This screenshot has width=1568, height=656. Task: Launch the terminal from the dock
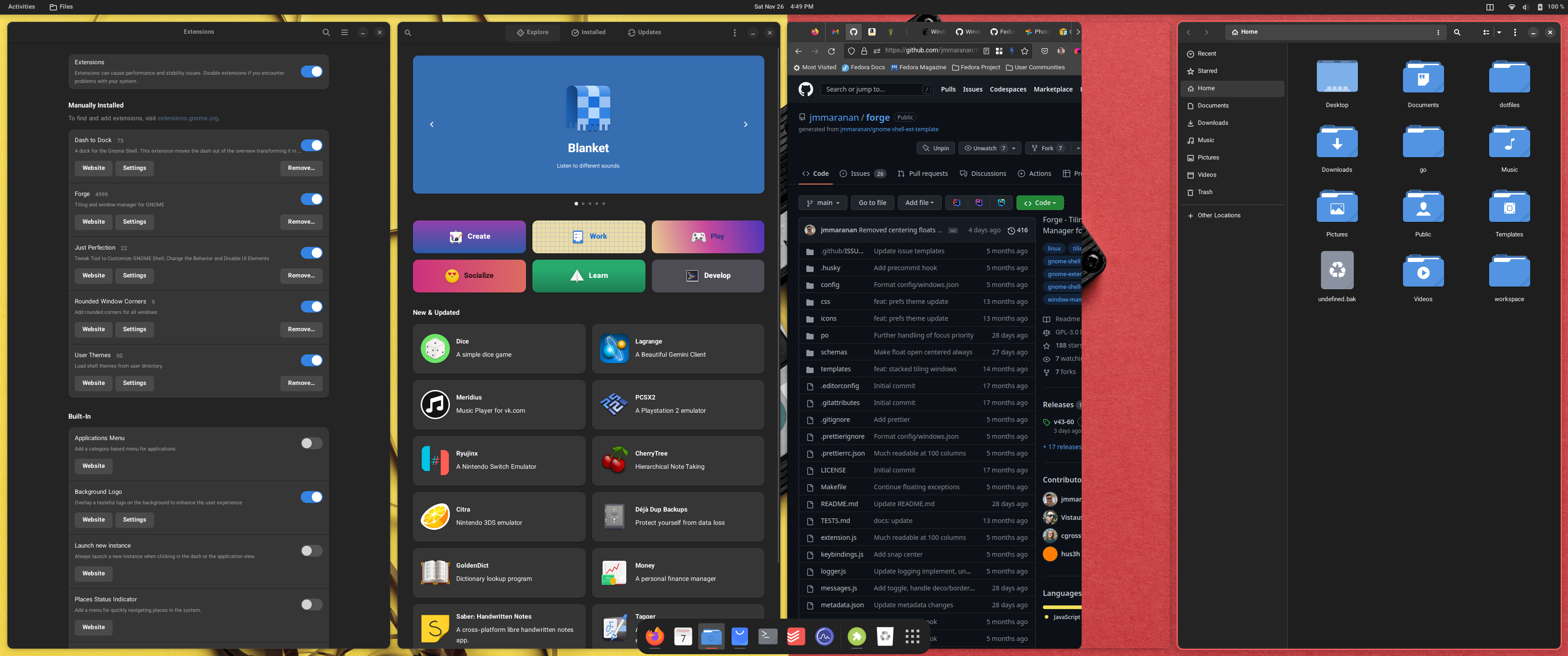click(767, 636)
